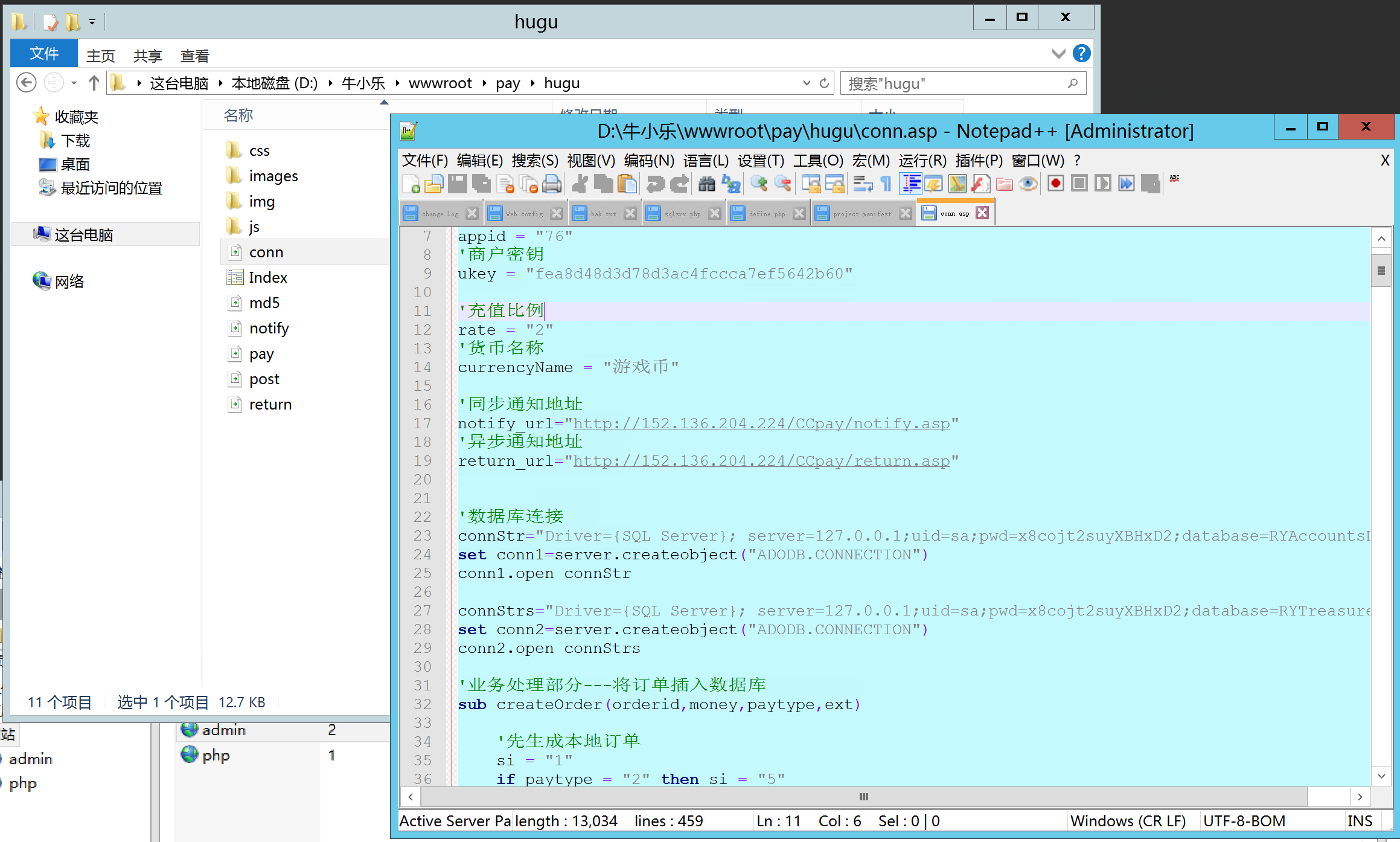Click the Spell Check ABC icon
The width and height of the screenshot is (1400, 842).
pos(1174,179)
